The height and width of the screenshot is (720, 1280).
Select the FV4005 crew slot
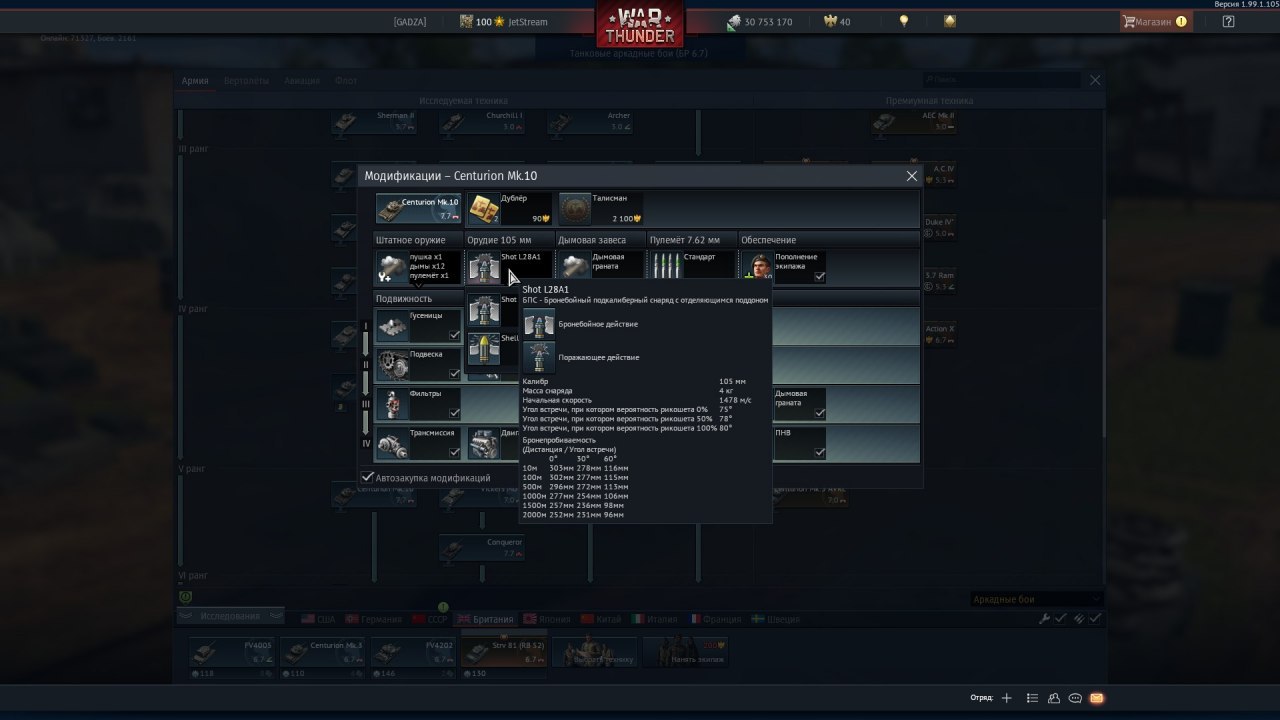point(232,652)
